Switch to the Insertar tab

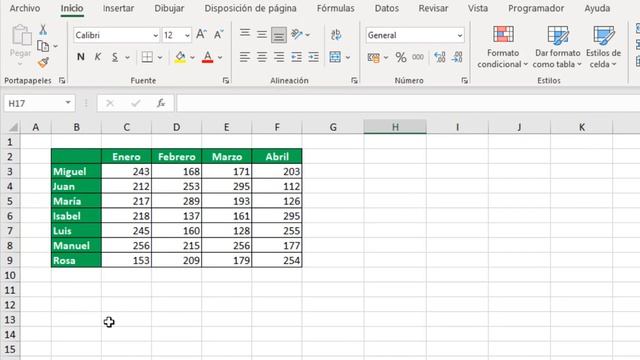(x=118, y=8)
